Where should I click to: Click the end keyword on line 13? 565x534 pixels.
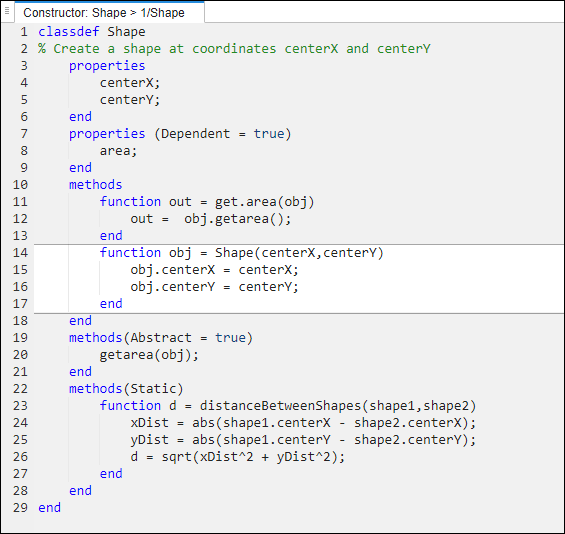[111, 236]
